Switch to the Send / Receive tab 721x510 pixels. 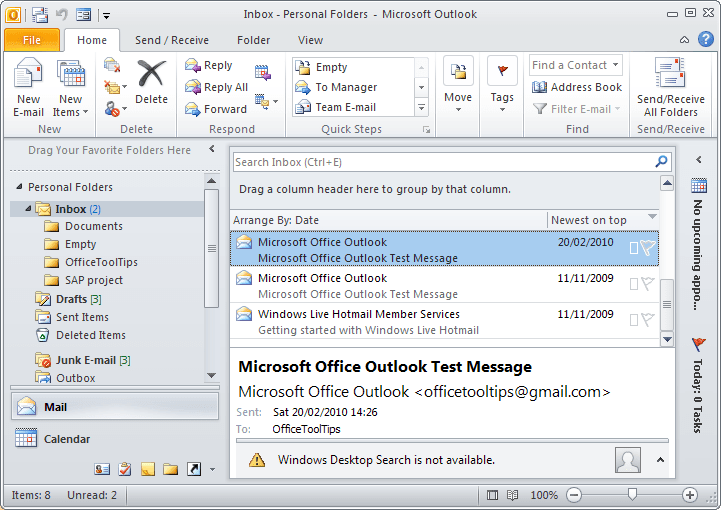coord(172,40)
